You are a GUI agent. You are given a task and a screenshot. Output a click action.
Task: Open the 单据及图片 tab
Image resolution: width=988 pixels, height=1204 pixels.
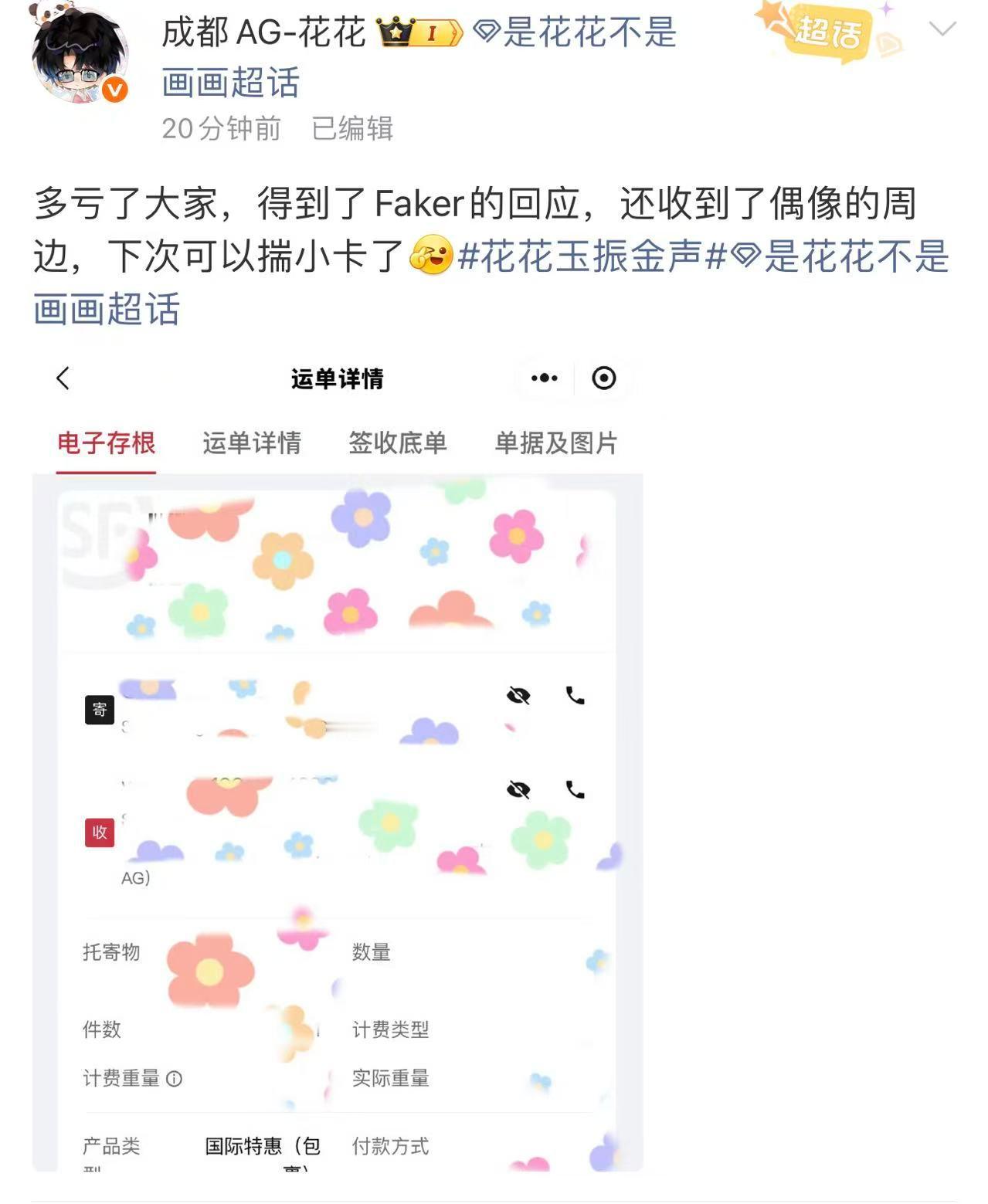pyautogui.click(x=555, y=443)
